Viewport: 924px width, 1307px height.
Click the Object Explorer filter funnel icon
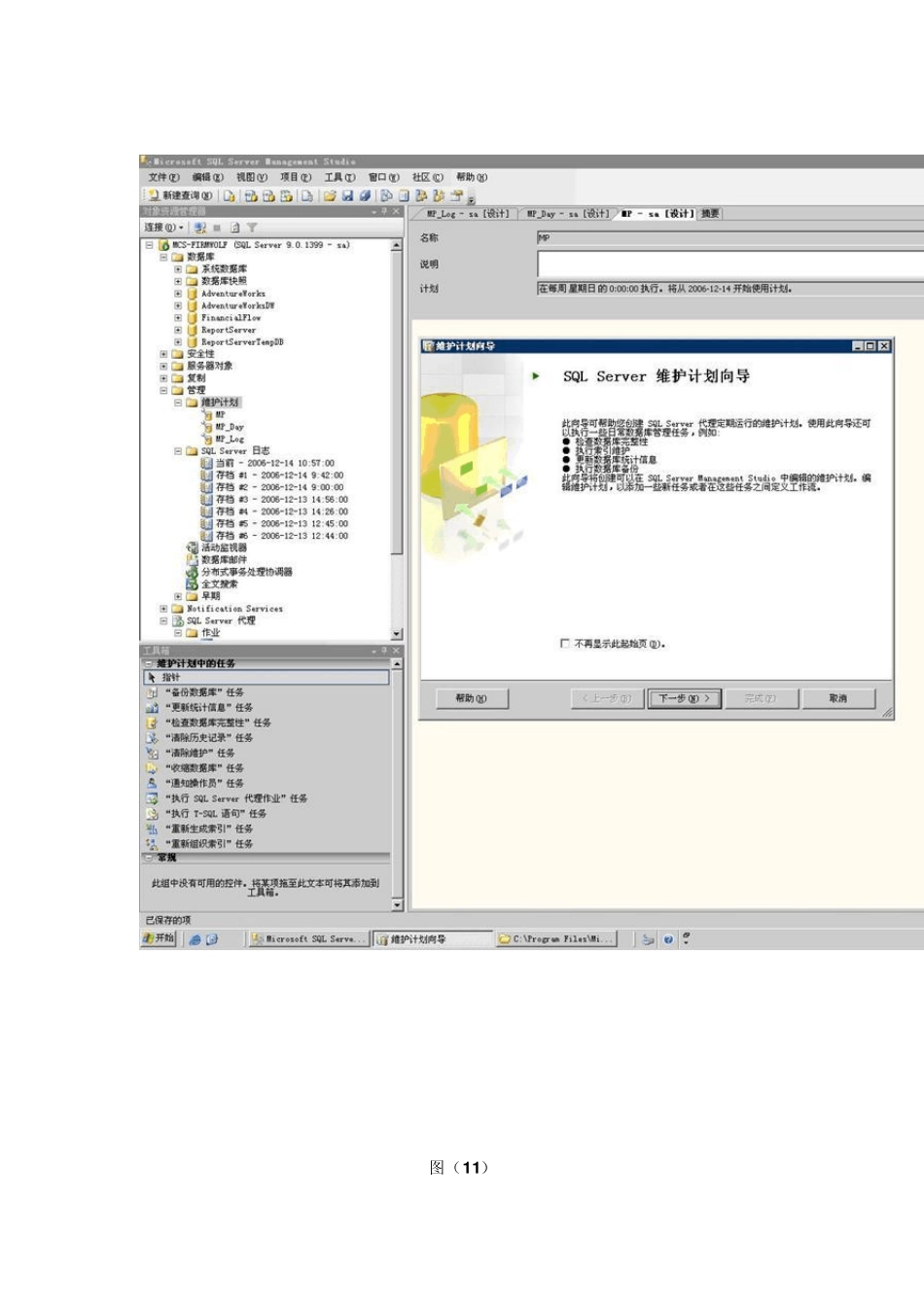click(252, 228)
